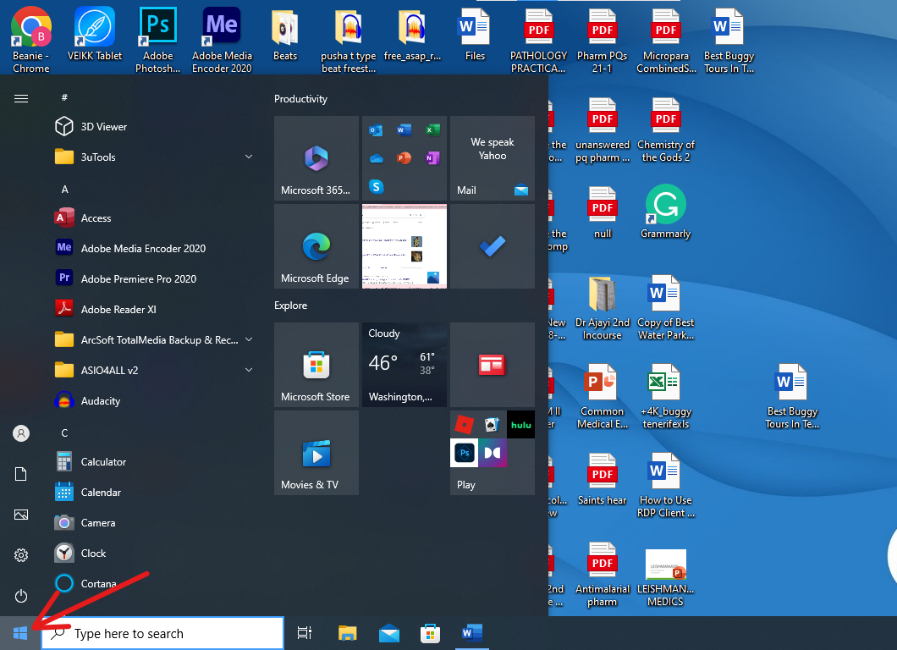Open Adobe Photoshop desktop shortcut

[158, 40]
